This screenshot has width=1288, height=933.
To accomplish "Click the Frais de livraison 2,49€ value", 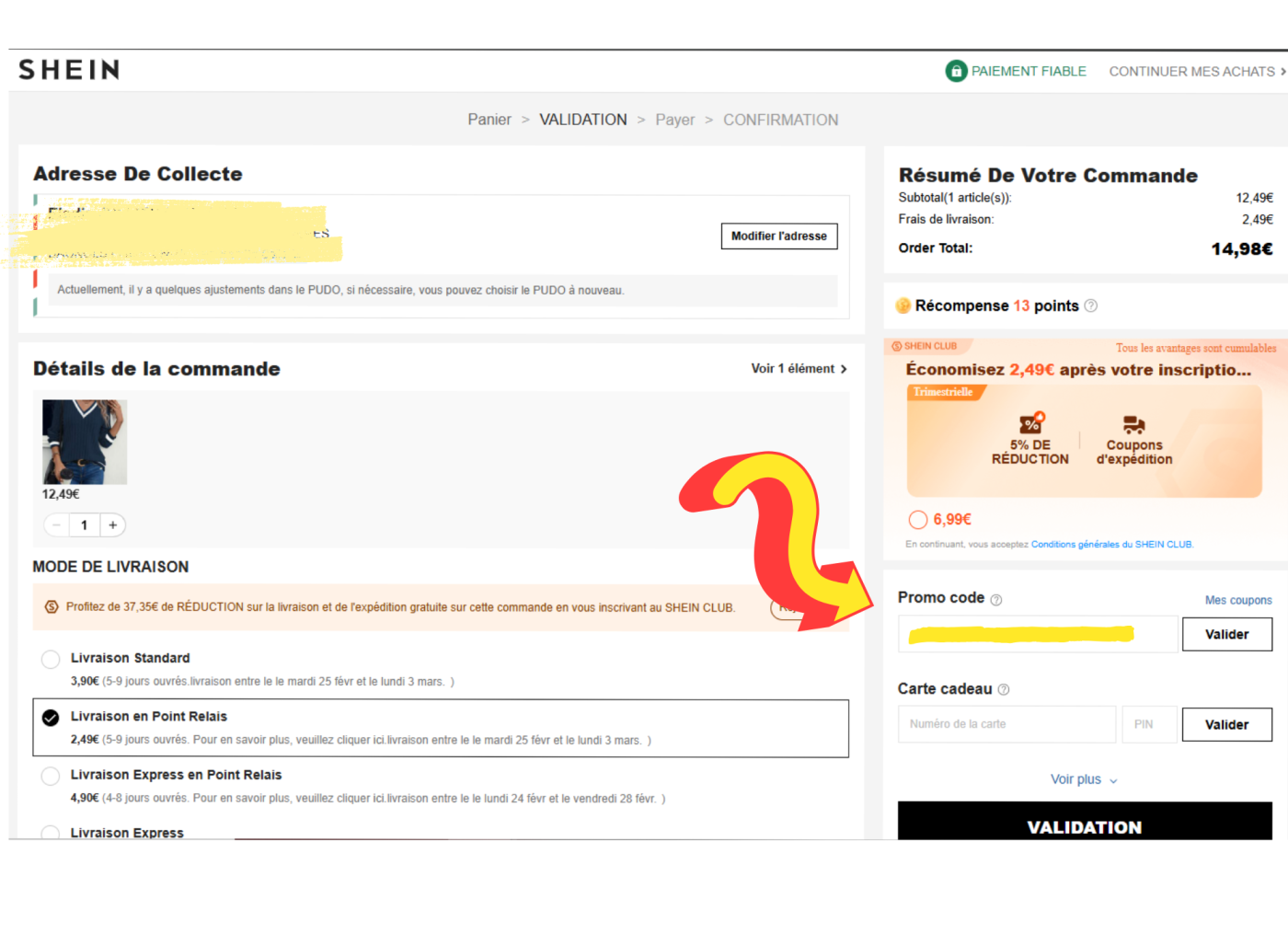I will tap(1258, 220).
